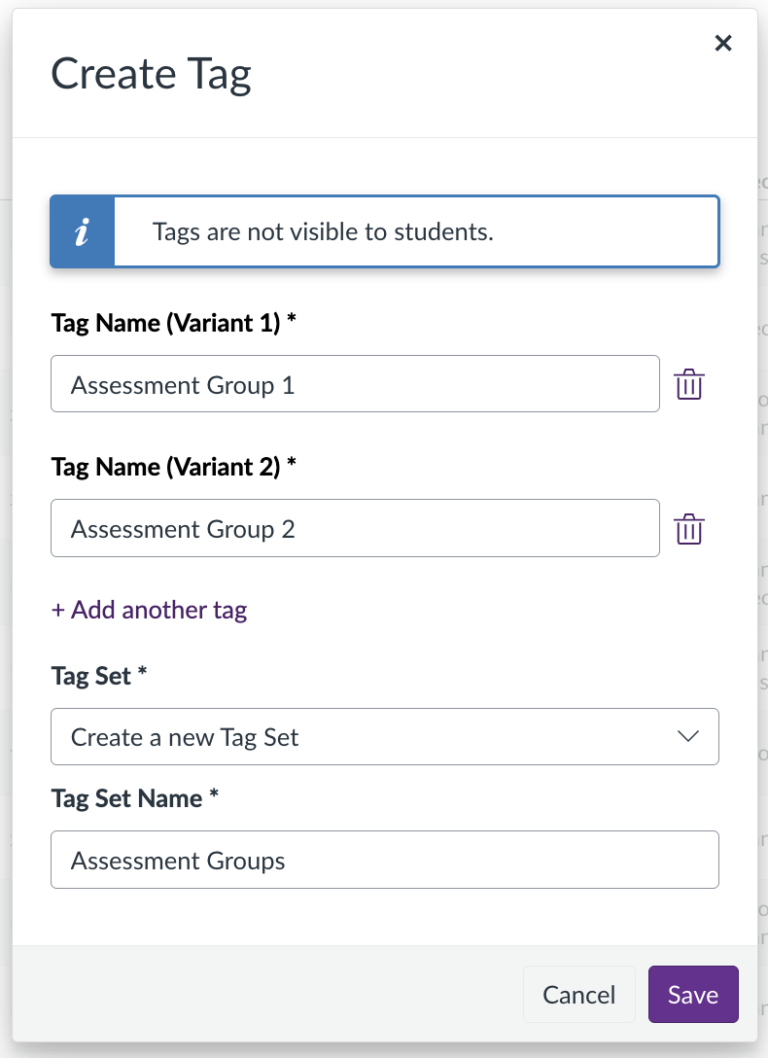Image resolution: width=768 pixels, height=1058 pixels.
Task: Click Add another tag
Action: [150, 610]
